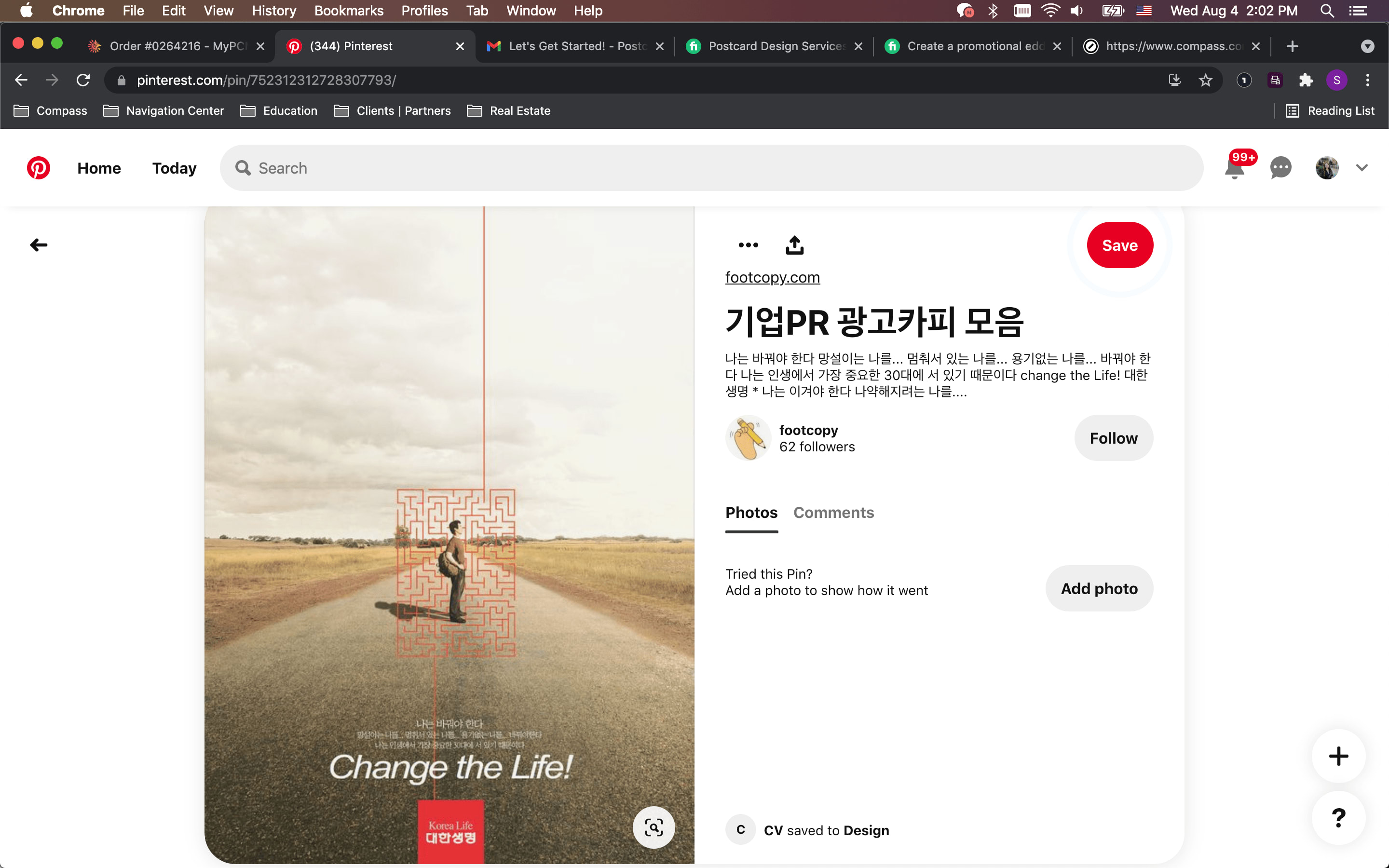Click the install app icon in address bar
Screen dimensions: 1389x868
pos(1174,80)
